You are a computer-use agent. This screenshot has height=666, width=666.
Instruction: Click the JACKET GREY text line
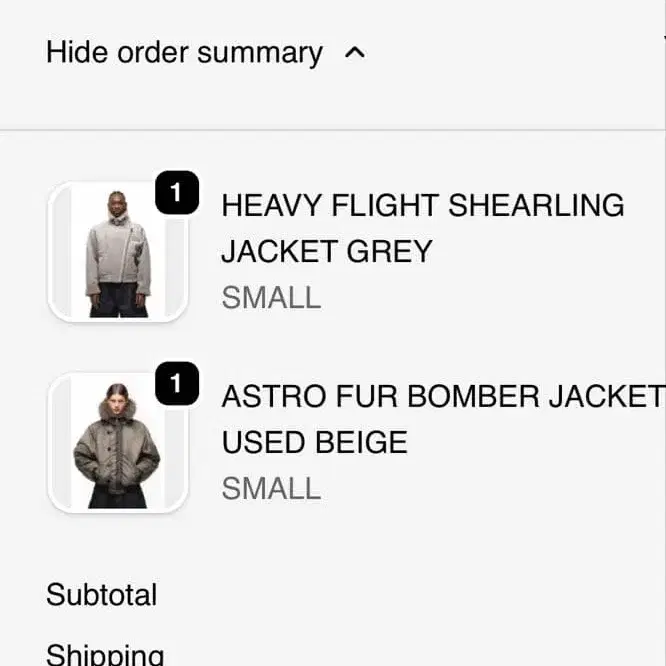(326, 252)
